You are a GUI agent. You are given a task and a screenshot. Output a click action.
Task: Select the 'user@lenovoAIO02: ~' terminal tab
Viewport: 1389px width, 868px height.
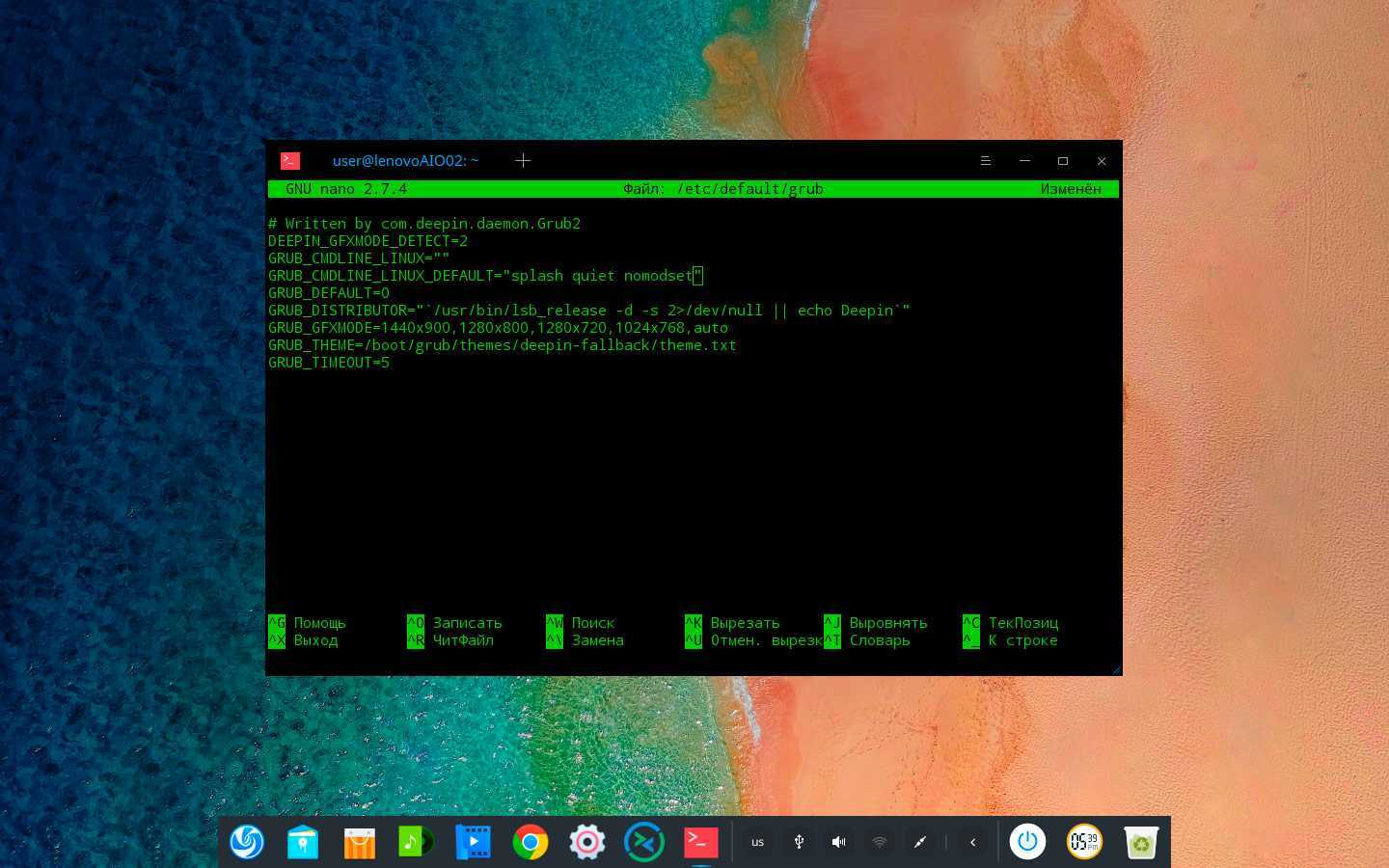pos(405,161)
